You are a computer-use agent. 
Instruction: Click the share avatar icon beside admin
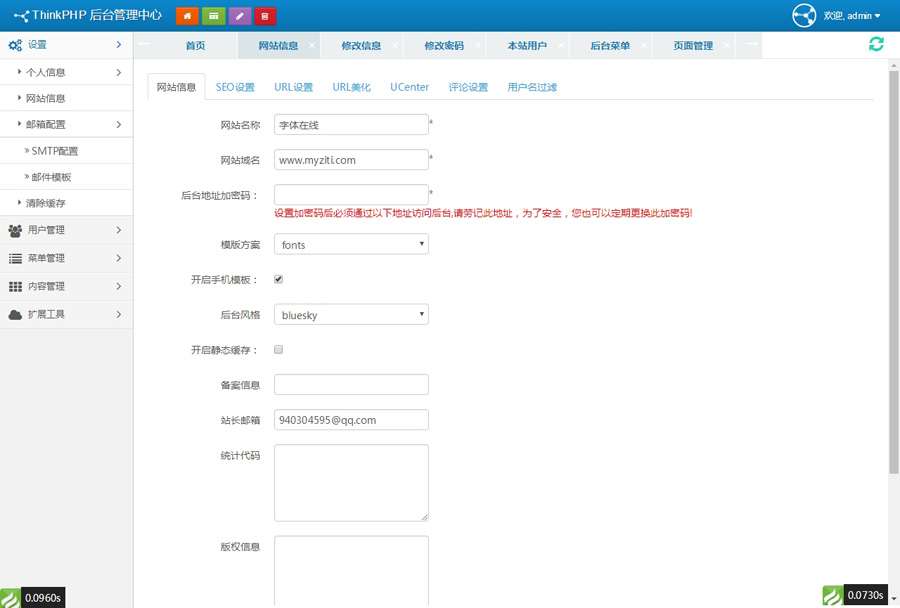804,16
